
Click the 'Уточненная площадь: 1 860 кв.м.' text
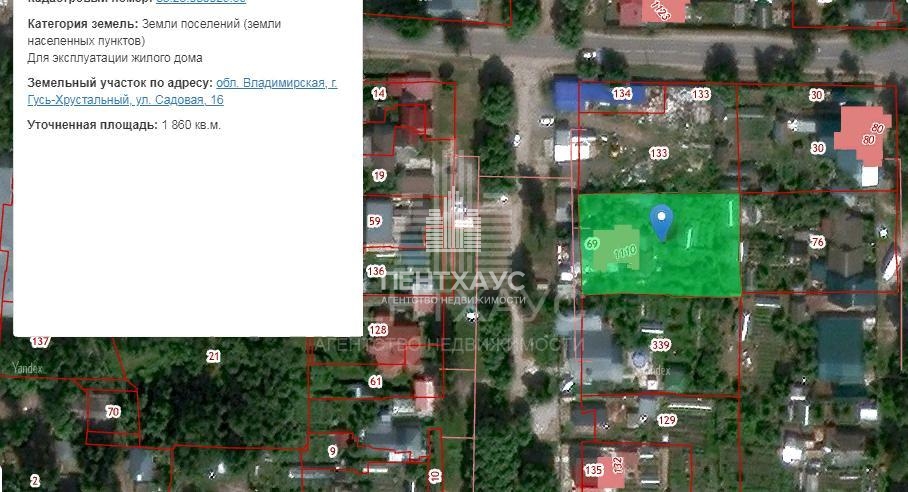(x=124, y=124)
